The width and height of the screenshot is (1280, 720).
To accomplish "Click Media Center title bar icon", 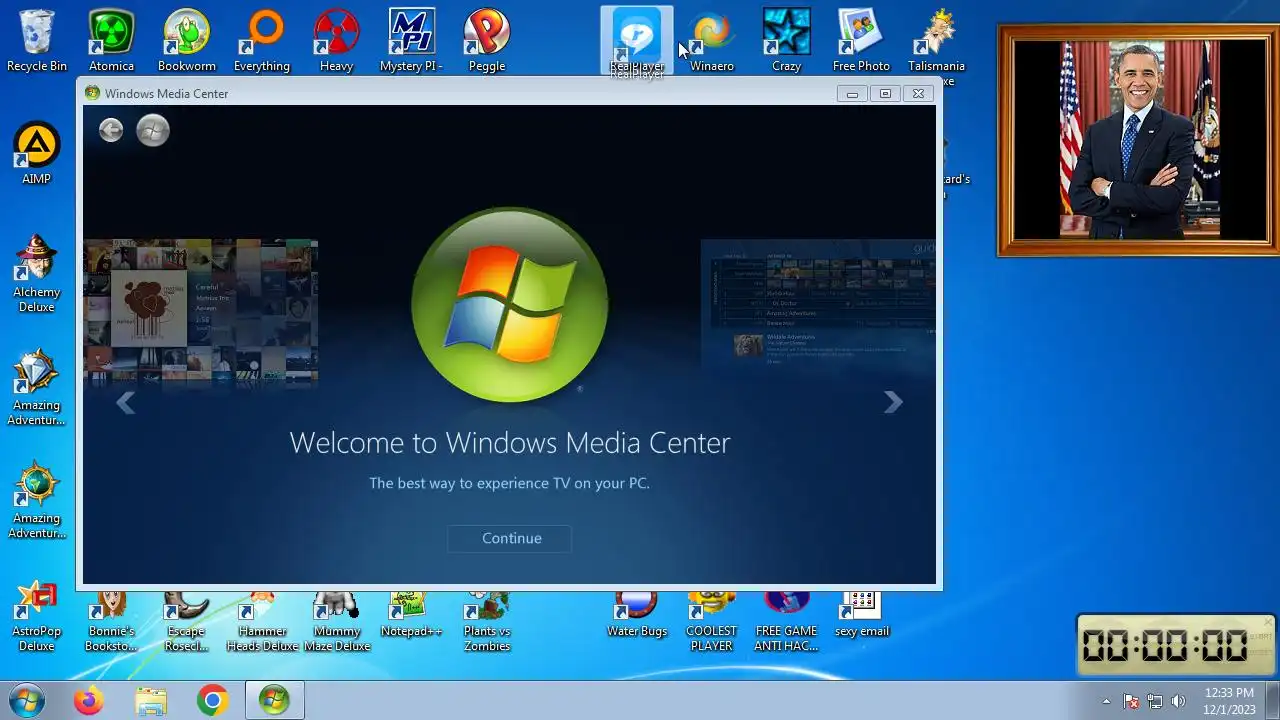I will [x=92, y=93].
